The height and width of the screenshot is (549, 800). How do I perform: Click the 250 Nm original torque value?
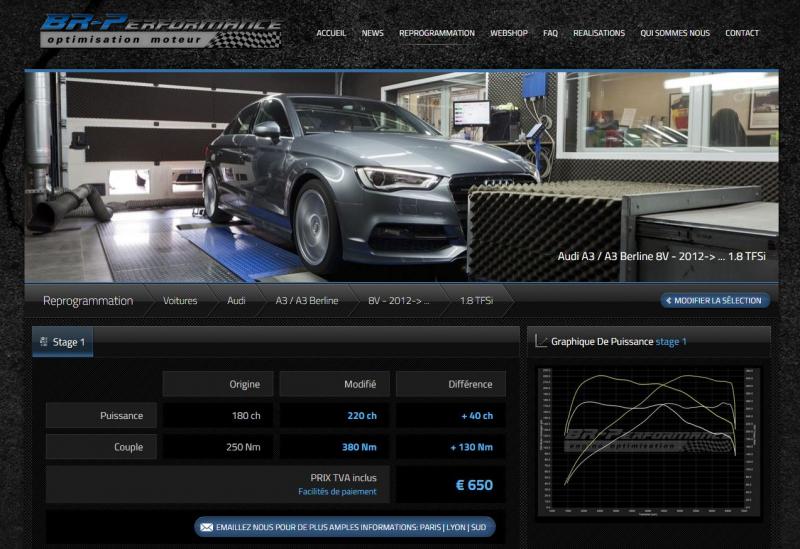[243, 447]
